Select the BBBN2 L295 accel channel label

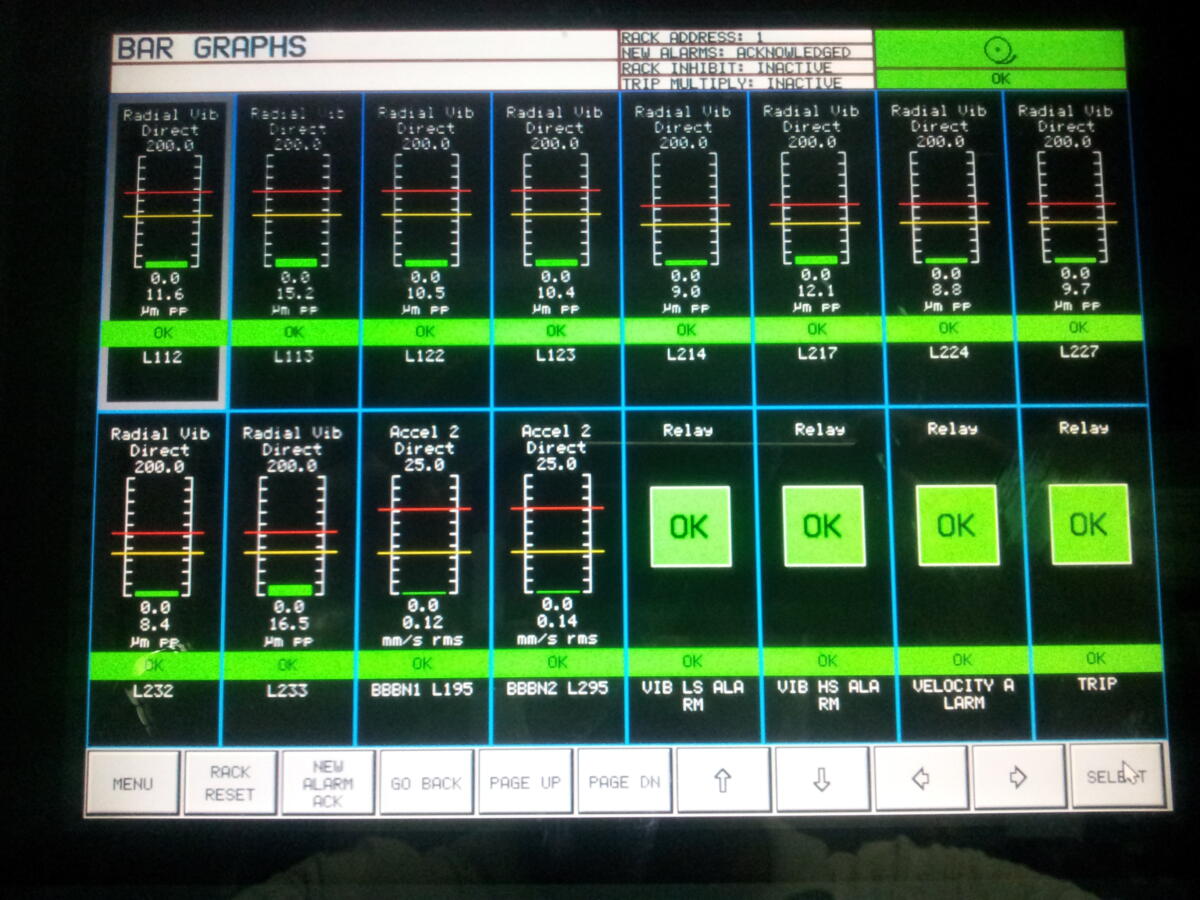(557, 688)
